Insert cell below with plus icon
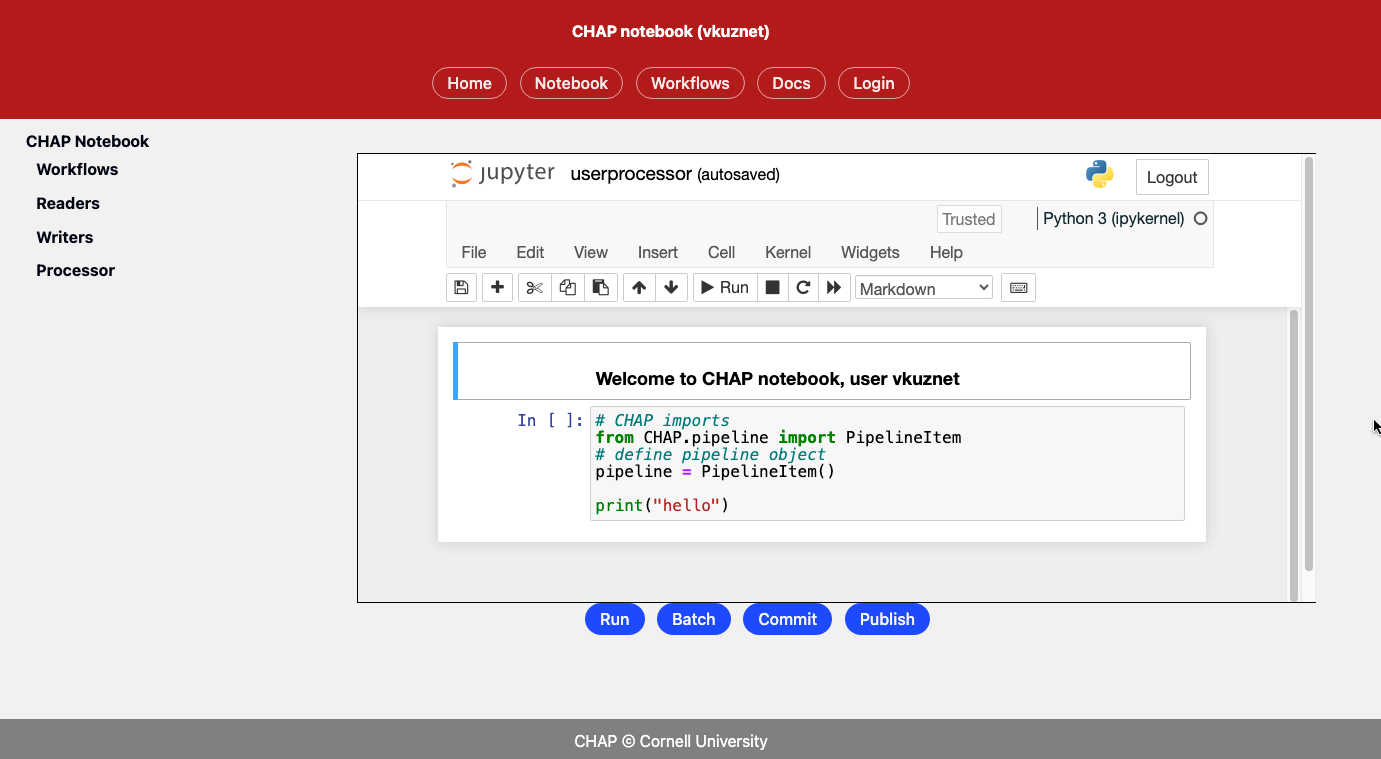 (x=497, y=288)
